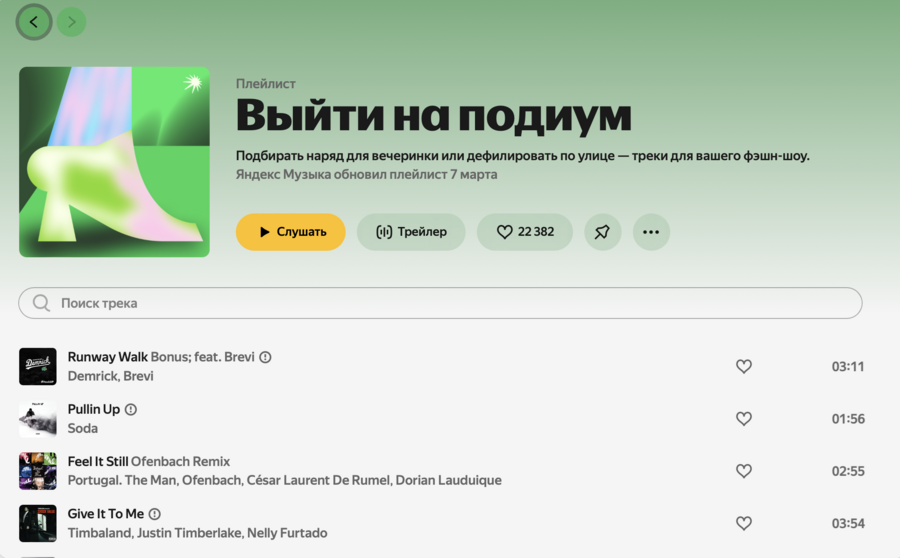
Task: Open artist Timbaland
Action: [x=100, y=533]
